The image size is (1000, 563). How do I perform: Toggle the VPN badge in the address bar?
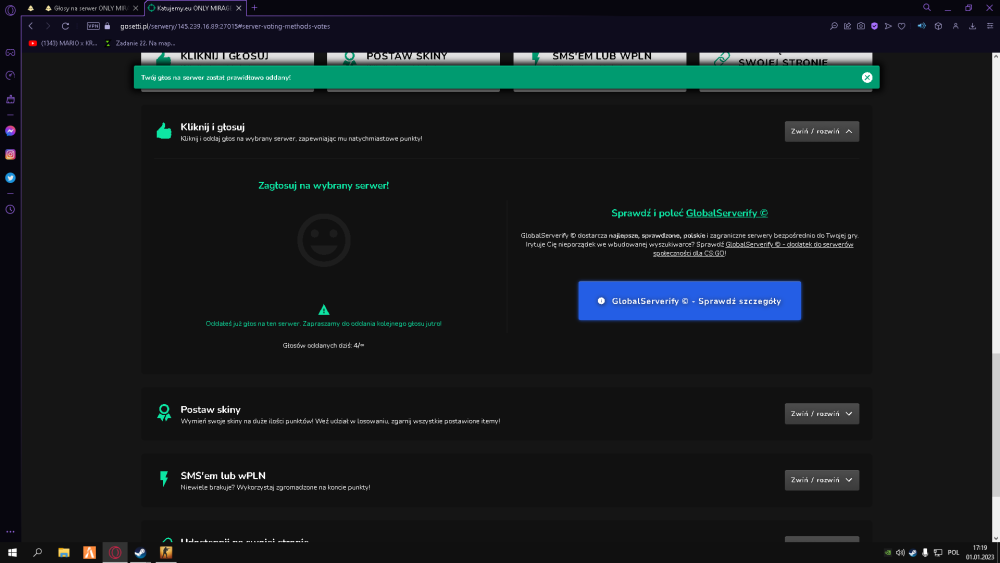pos(93,26)
